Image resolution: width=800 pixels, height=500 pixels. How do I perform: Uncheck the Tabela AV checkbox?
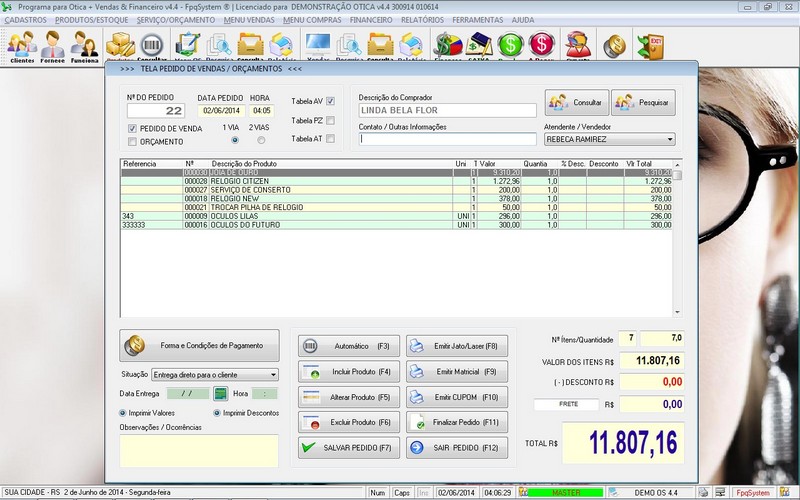coord(330,101)
